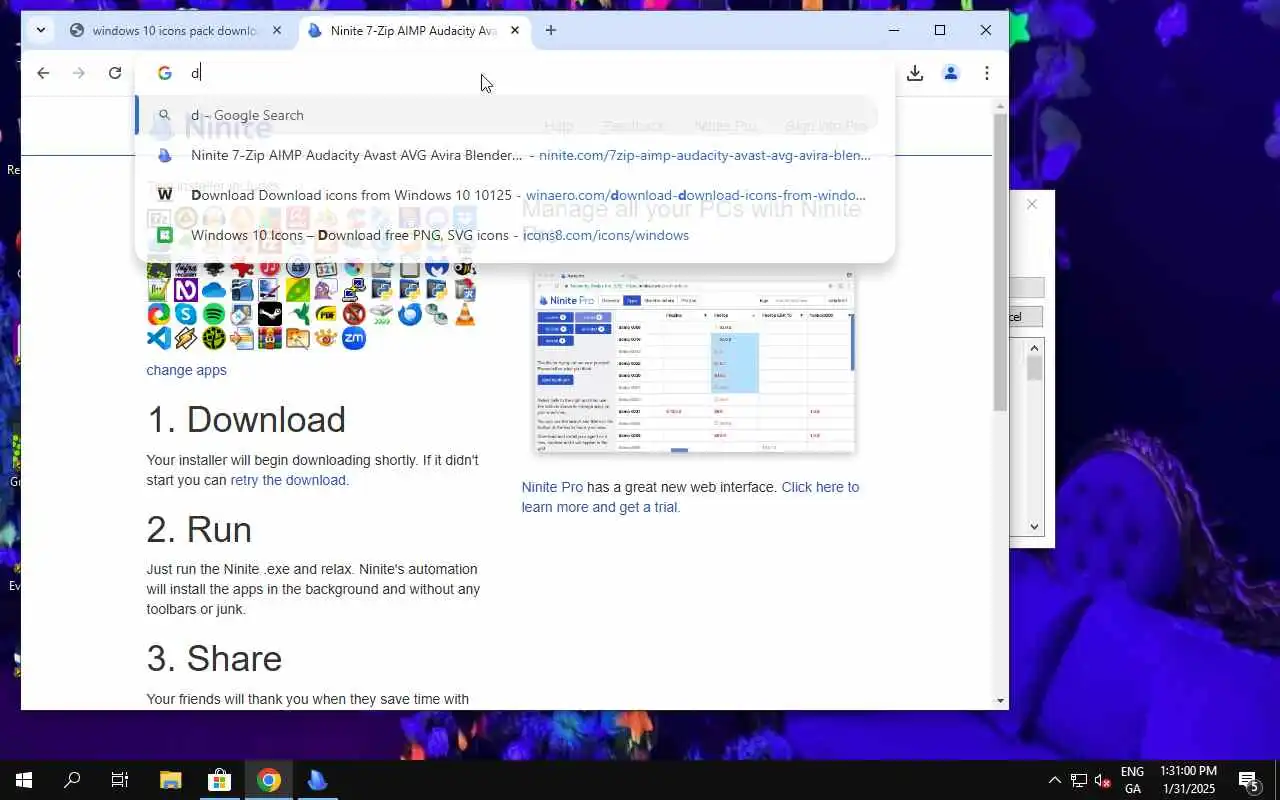Open a new browser tab

(551, 30)
